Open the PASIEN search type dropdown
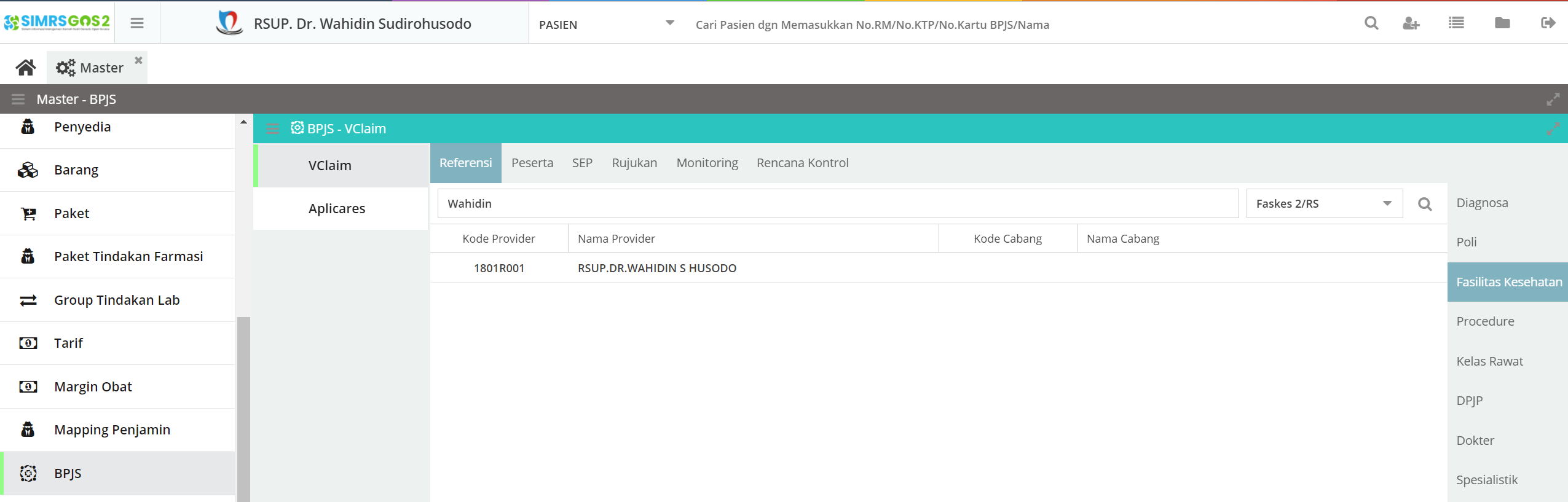Image resolution: width=1568 pixels, height=502 pixels. pos(669,23)
